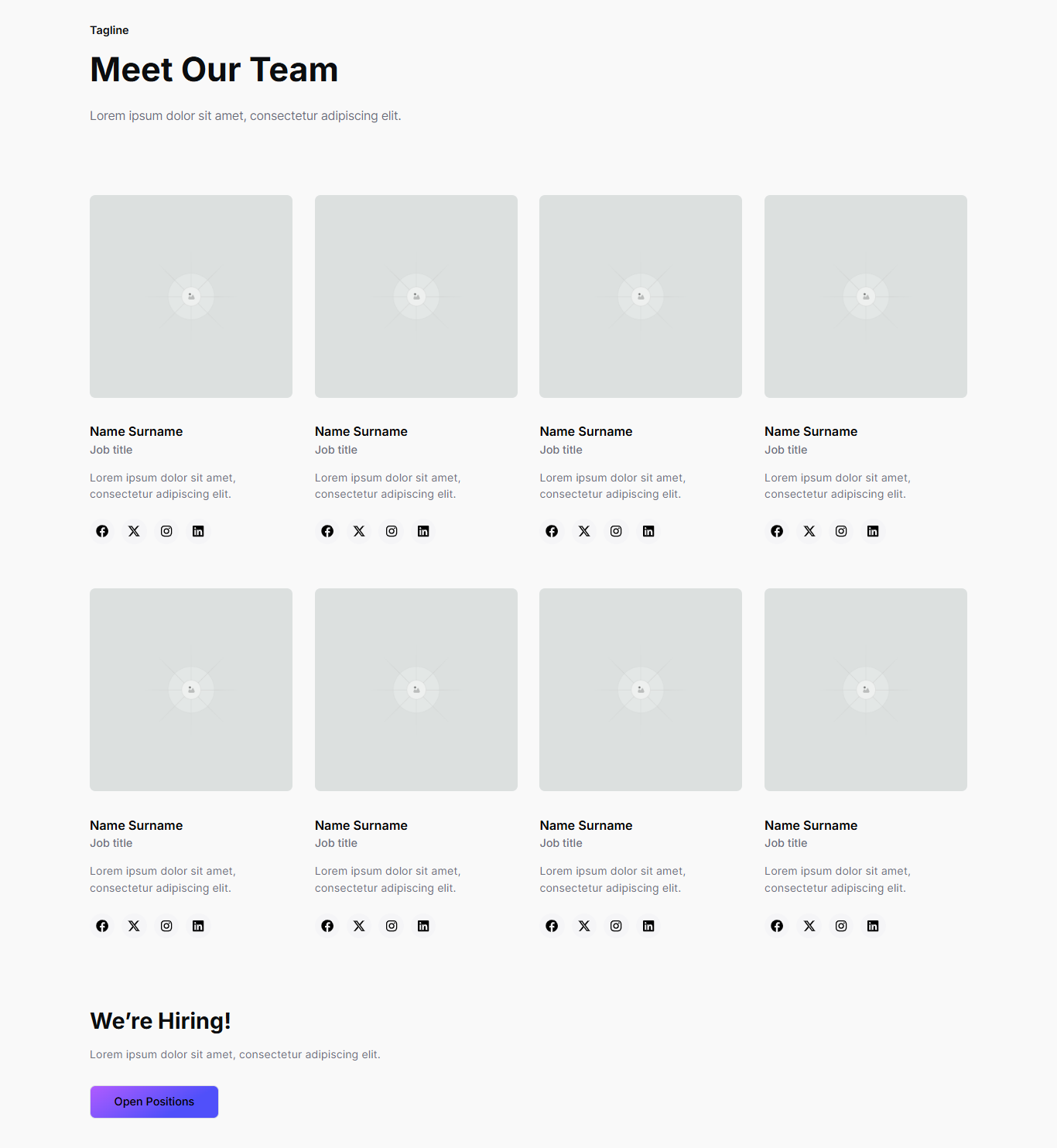This screenshot has height=1148, width=1057.
Task: Click the Open Positions button
Action: 153,1102
